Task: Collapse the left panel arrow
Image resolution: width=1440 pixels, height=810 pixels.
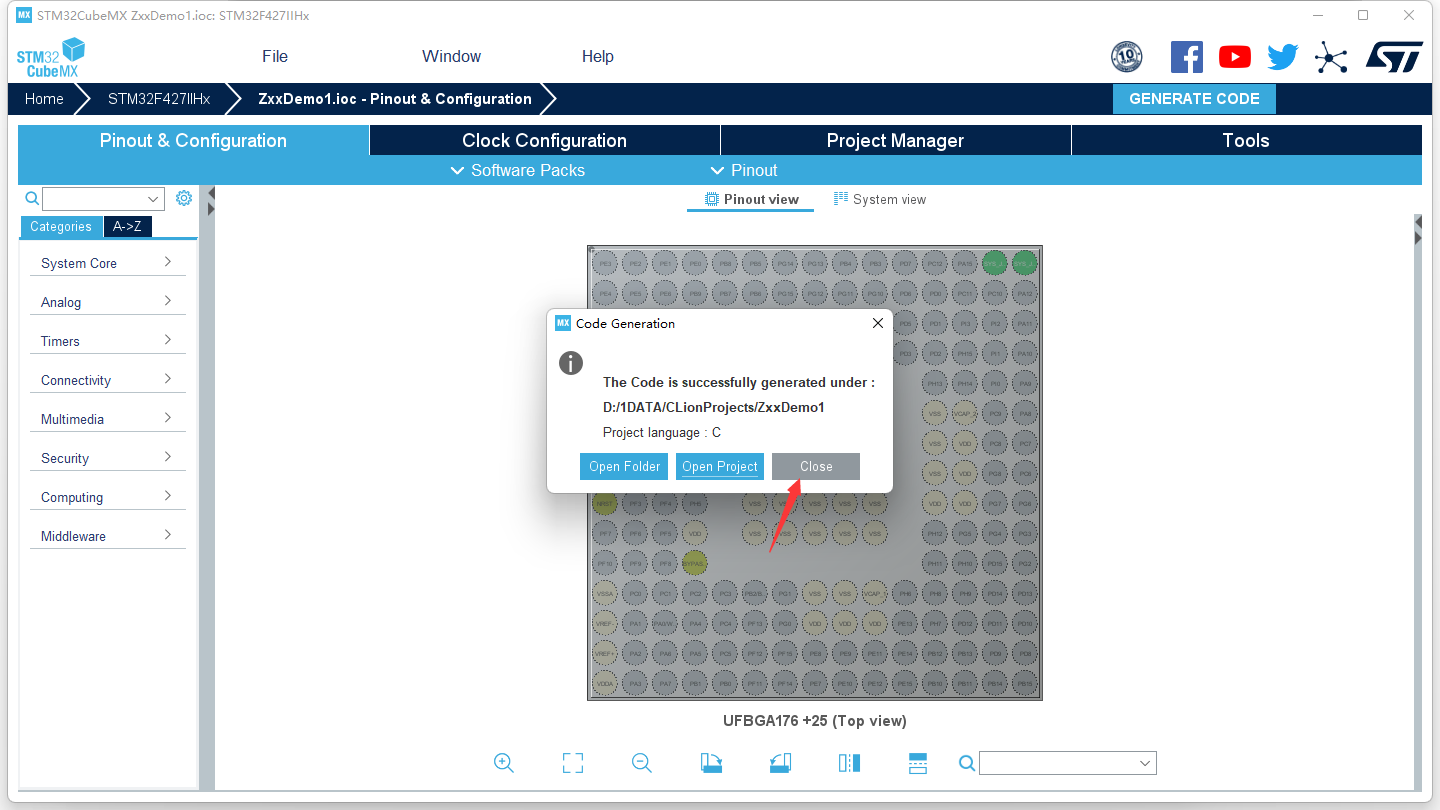Action: click(x=211, y=193)
